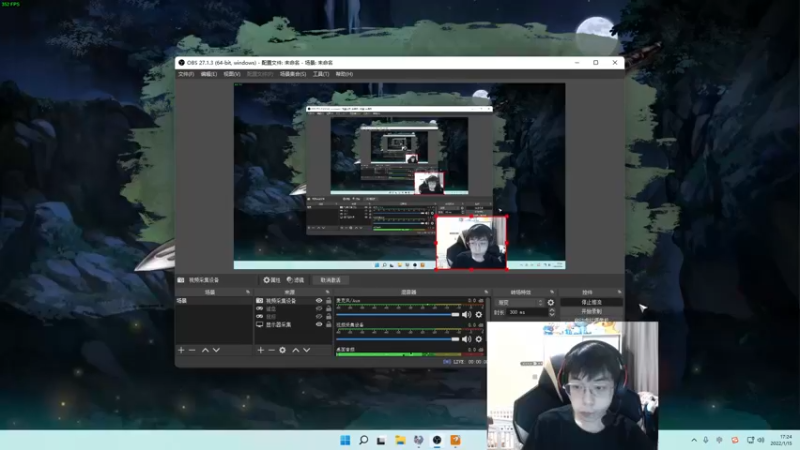Click the 桌面音频 green level meter

[x=410, y=354]
